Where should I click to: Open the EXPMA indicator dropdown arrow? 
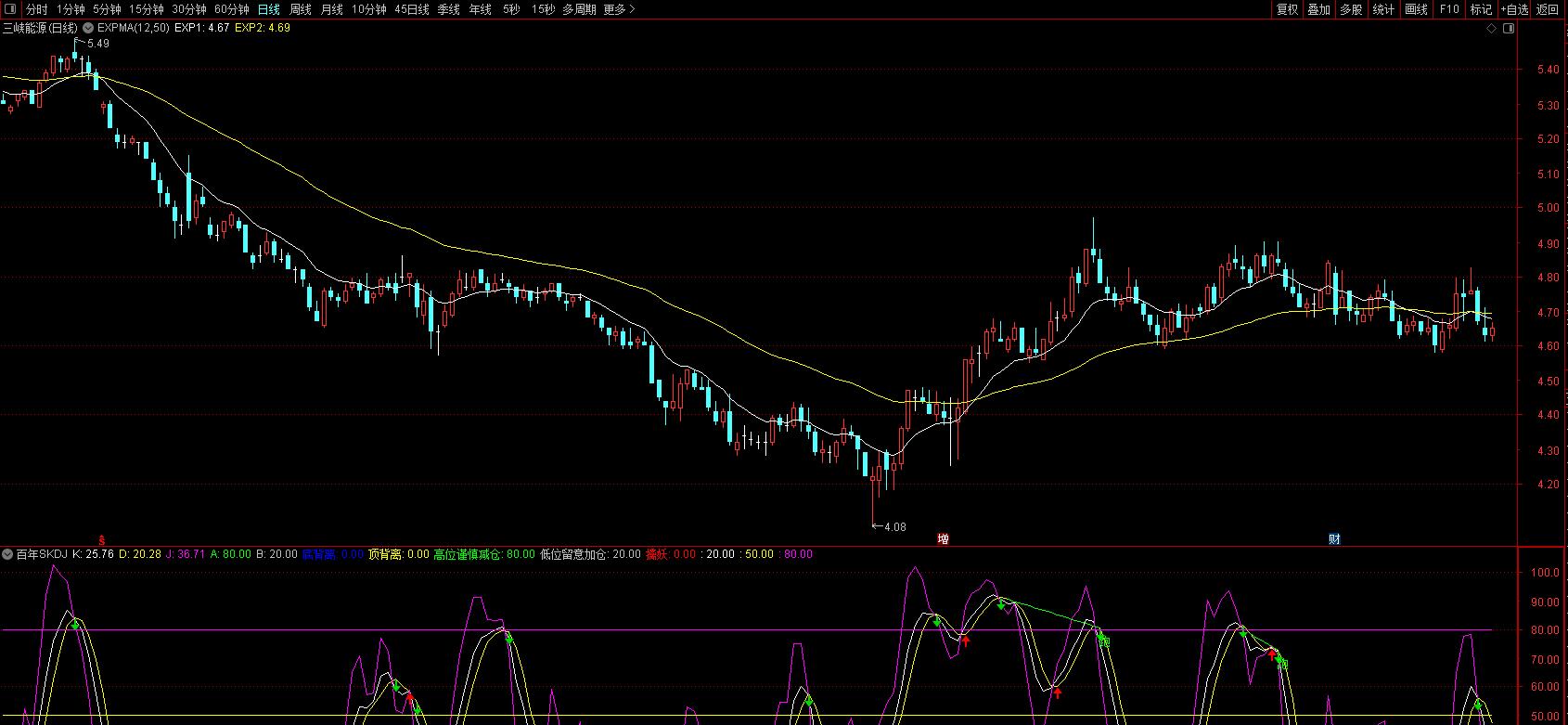[x=88, y=28]
